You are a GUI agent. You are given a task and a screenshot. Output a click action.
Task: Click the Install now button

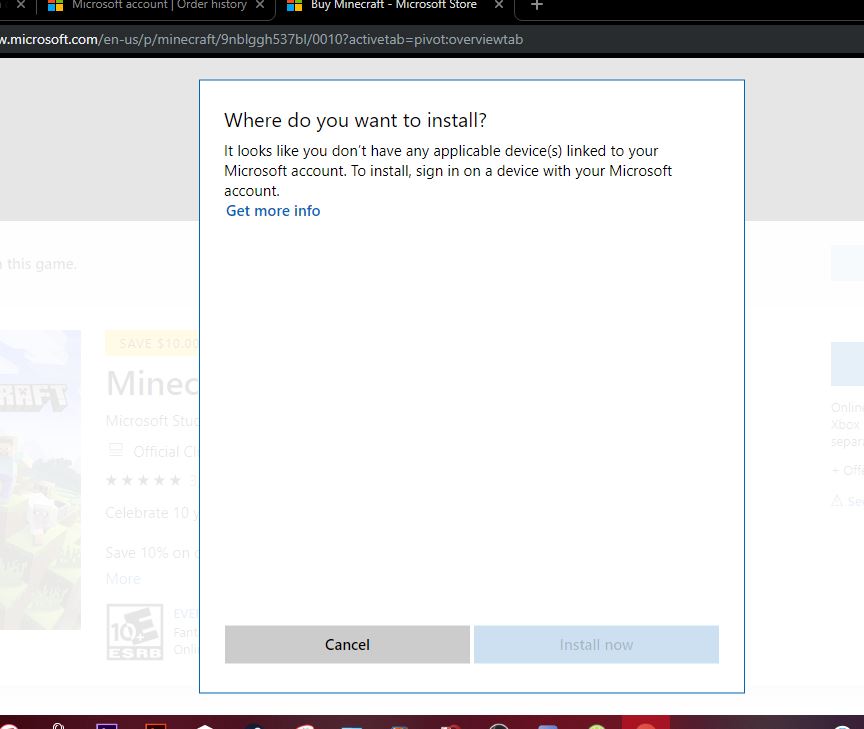596,645
